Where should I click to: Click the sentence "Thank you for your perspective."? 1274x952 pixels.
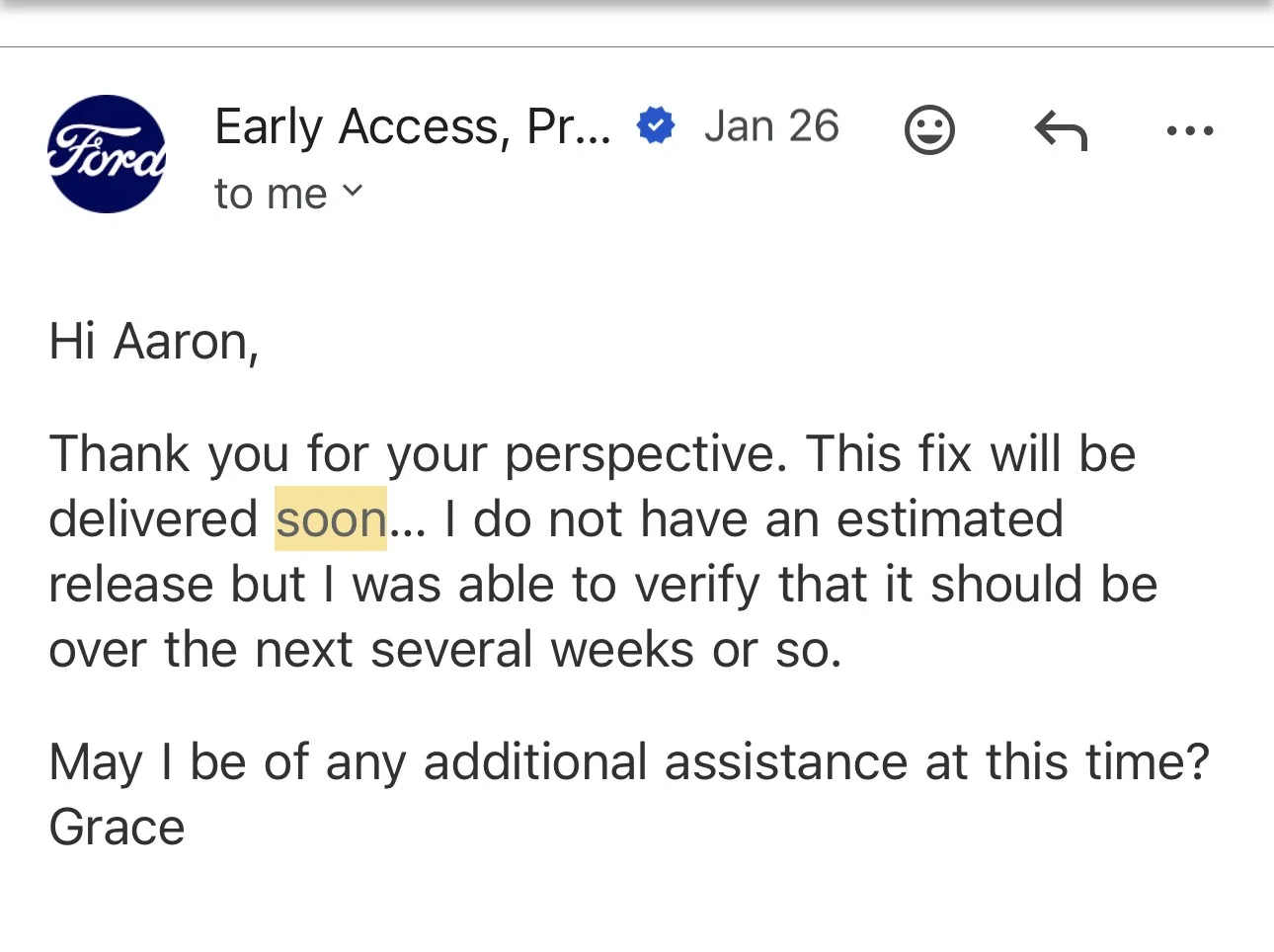(419, 454)
